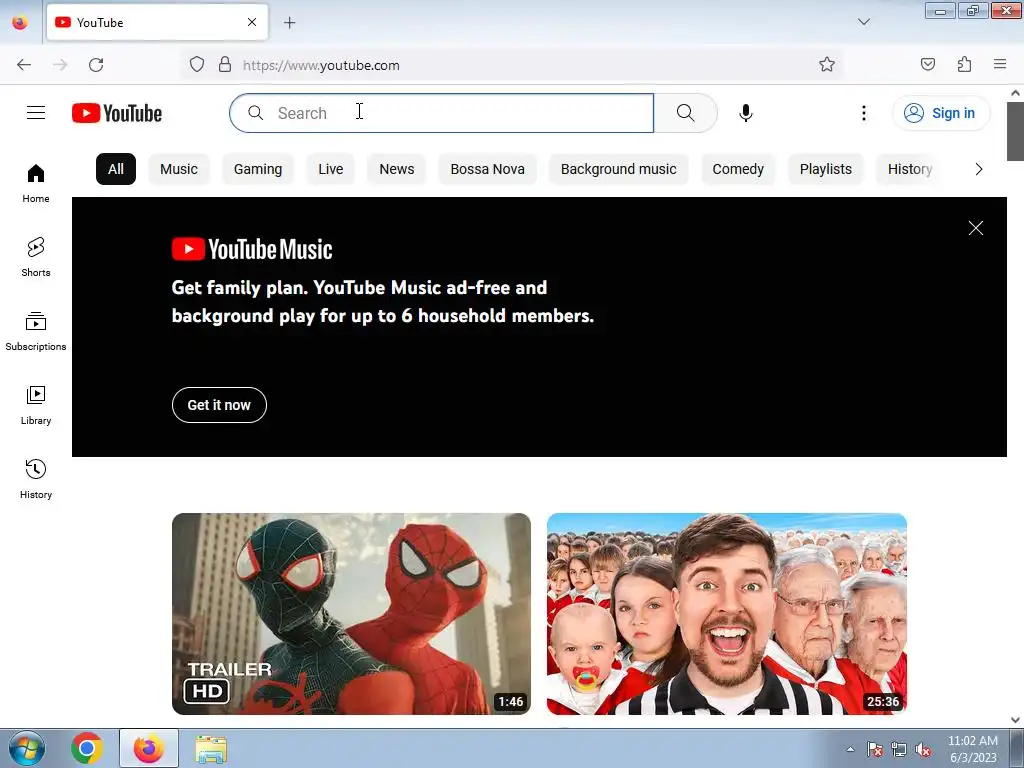Start voice search with microphone icon

745,113
